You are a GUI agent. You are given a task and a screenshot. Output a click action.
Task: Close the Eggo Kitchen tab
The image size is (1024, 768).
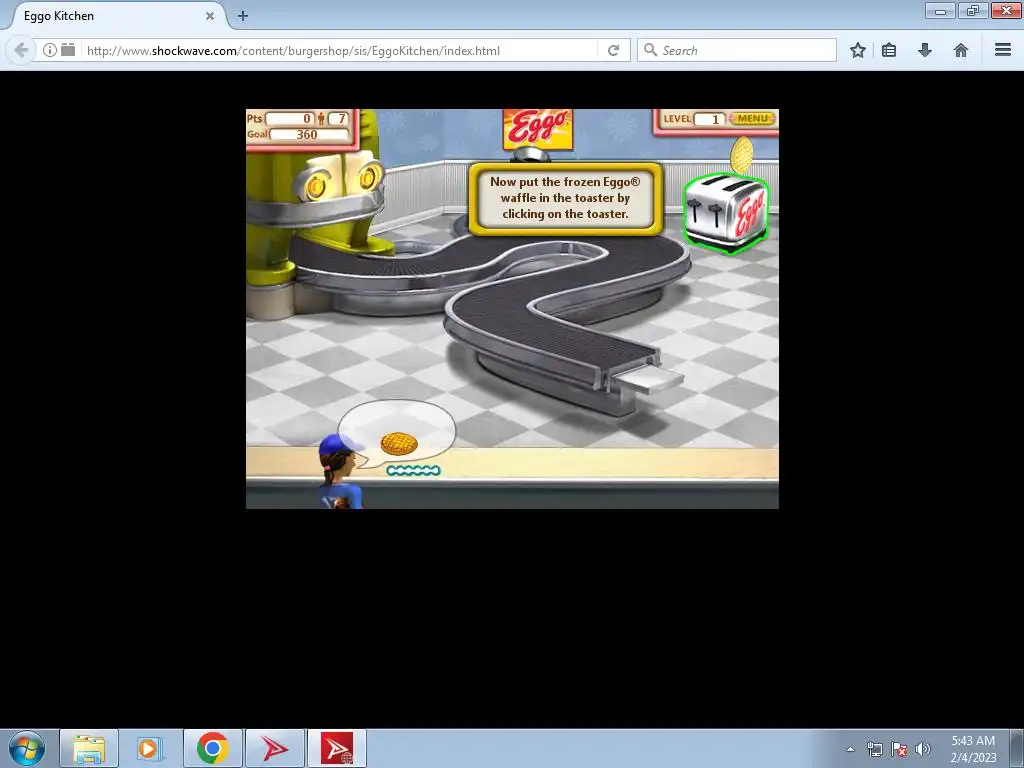coord(210,16)
